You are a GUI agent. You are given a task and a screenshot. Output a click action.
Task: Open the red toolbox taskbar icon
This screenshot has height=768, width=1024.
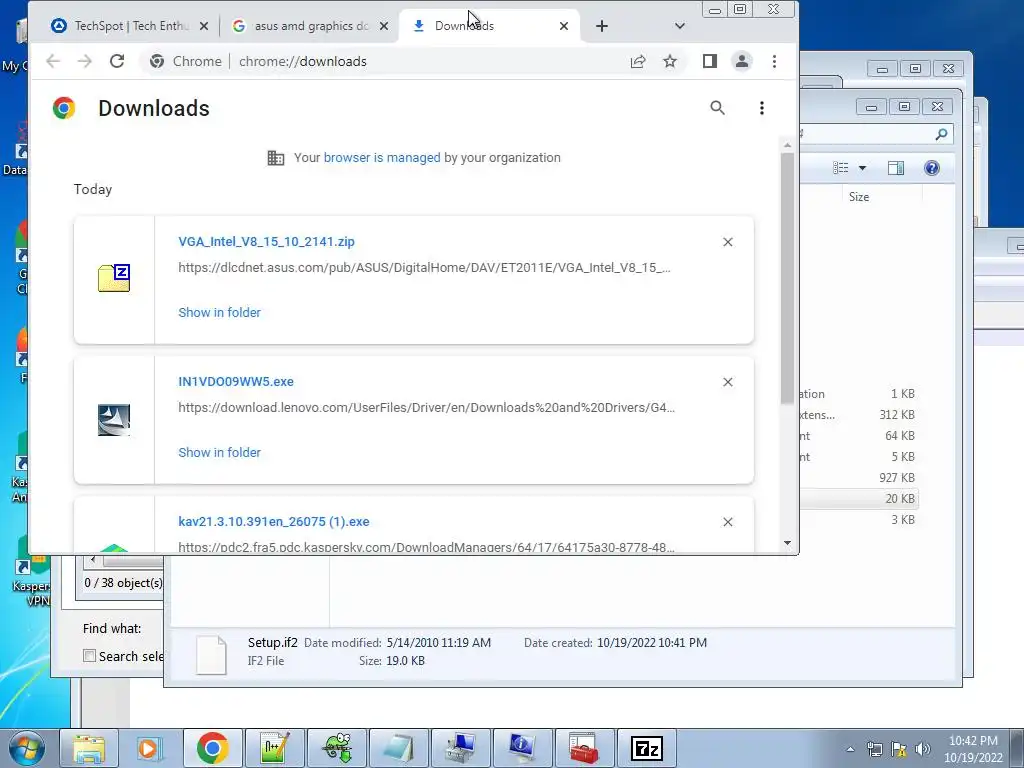click(x=584, y=748)
